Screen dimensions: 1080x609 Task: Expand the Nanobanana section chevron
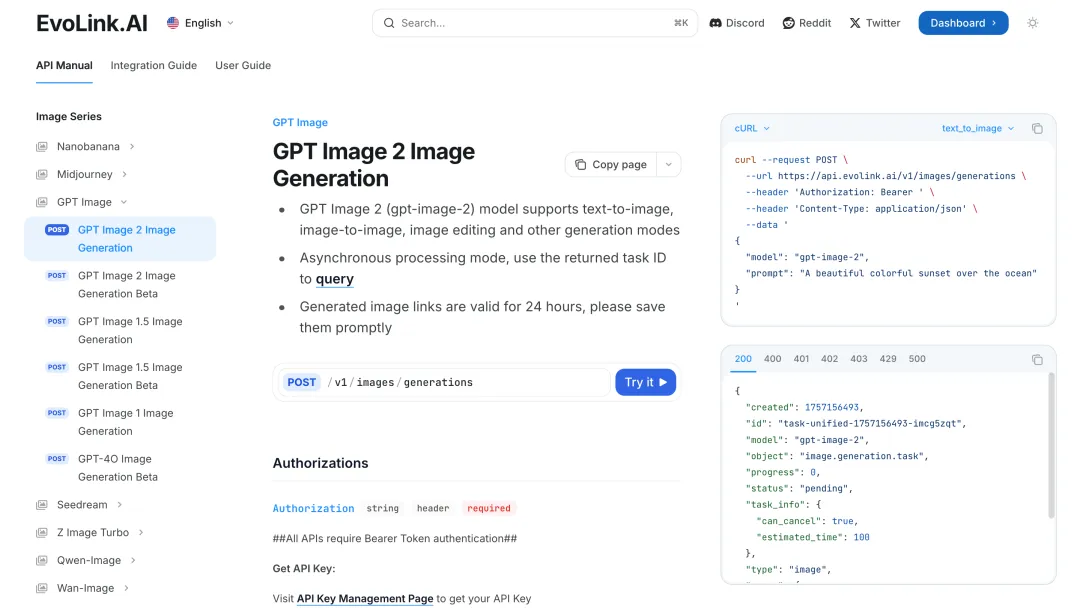132,147
